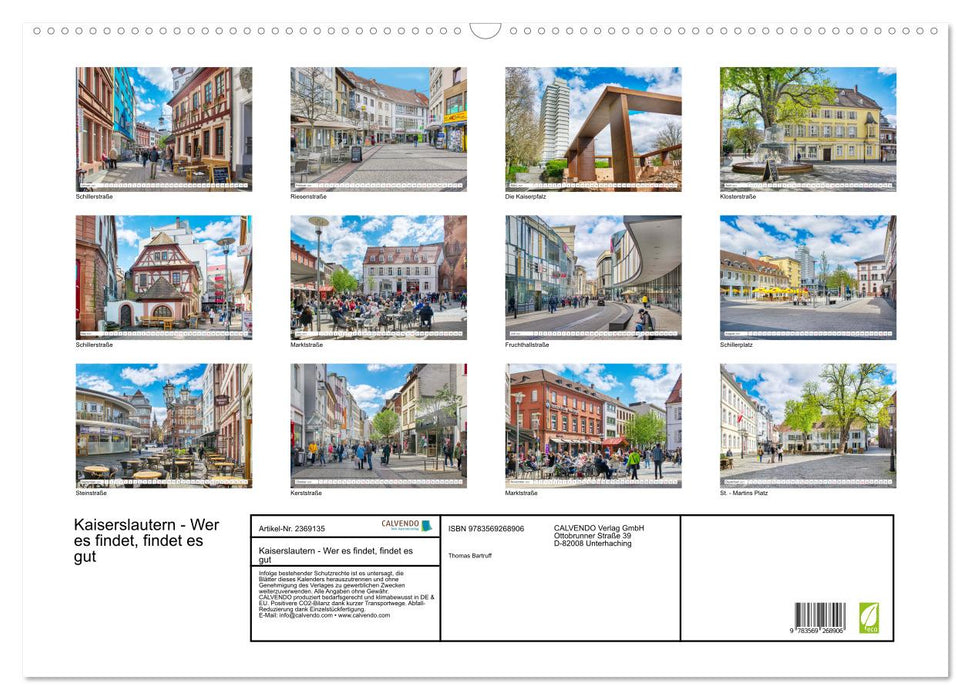Click the calendar hanger notch at top center
Image resolution: width=971 pixels, height=700 pixels.
(485, 31)
